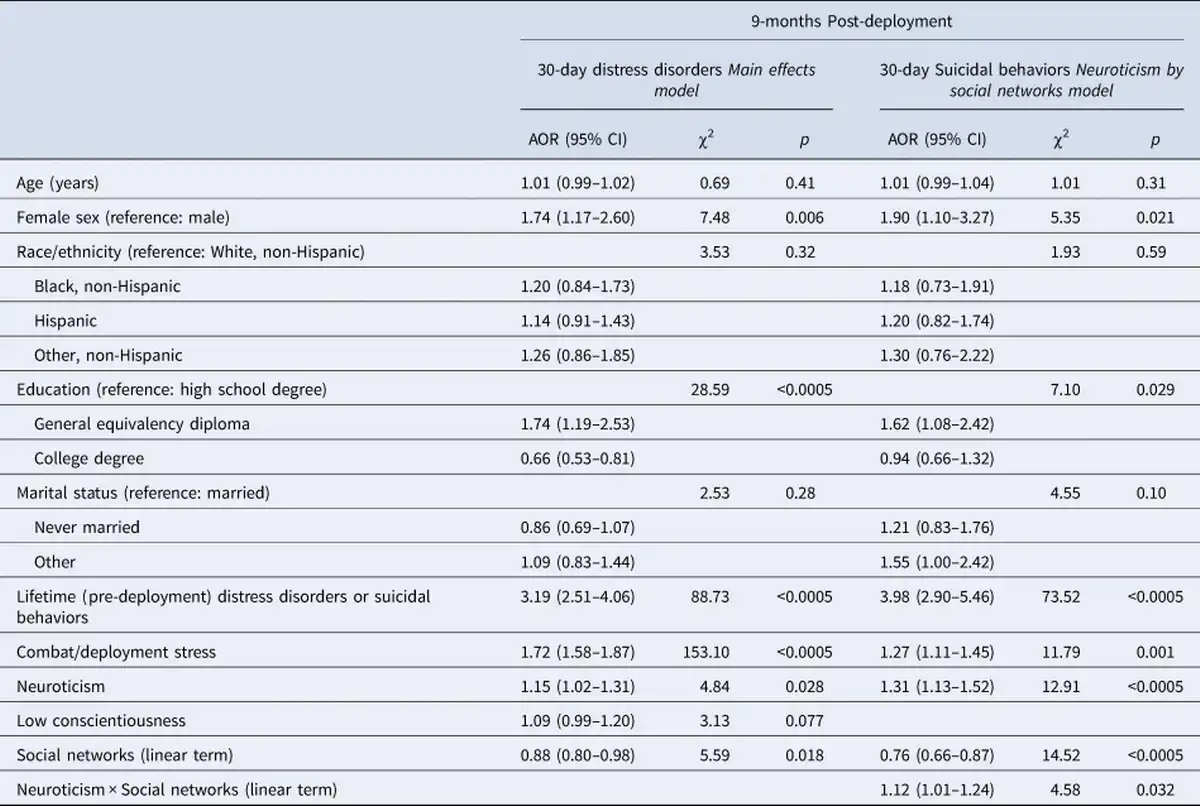Image resolution: width=1200 pixels, height=806 pixels.
Task: Select the Low conscientiousness row label
Action: [101, 721]
